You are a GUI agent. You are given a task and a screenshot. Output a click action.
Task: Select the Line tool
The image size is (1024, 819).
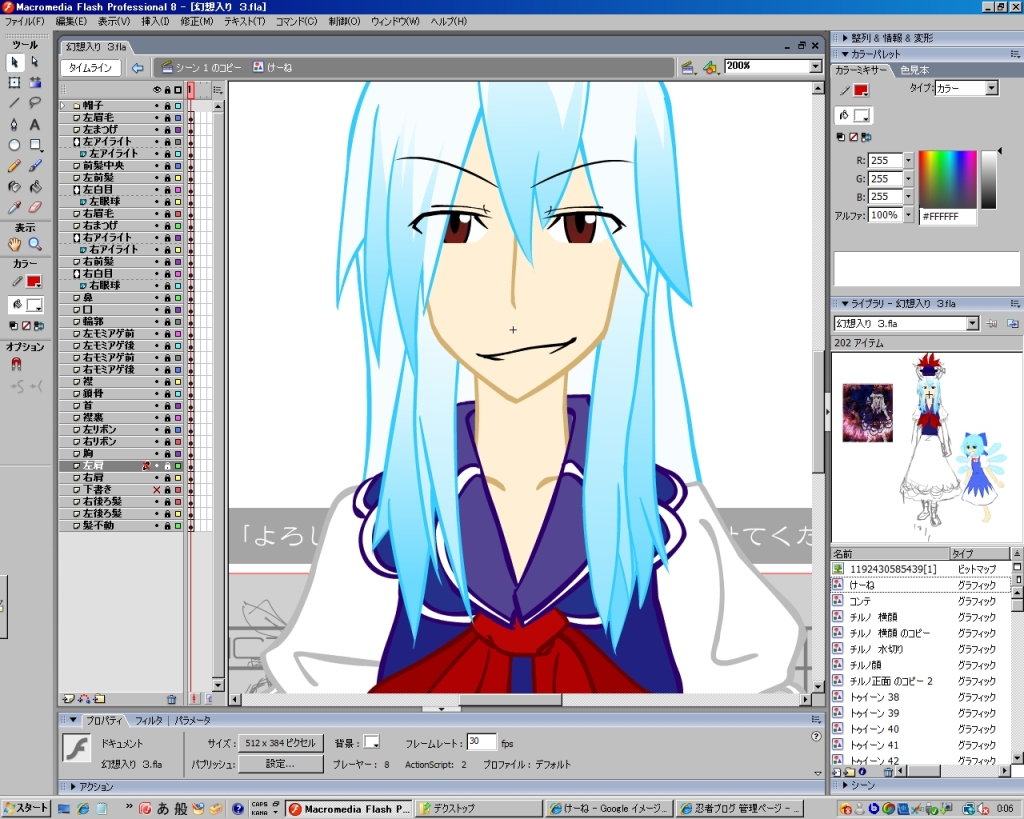(x=14, y=103)
